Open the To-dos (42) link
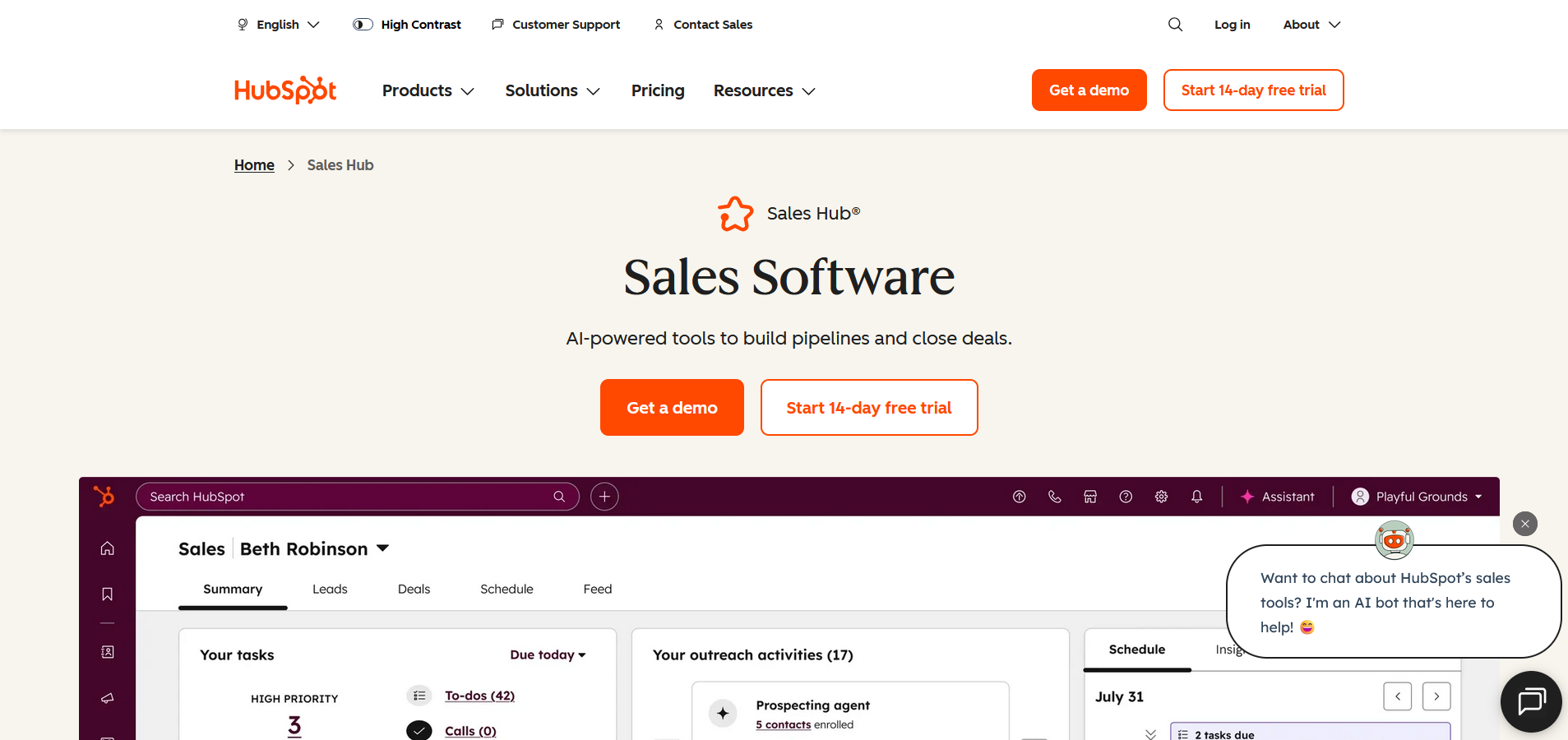 pos(479,696)
